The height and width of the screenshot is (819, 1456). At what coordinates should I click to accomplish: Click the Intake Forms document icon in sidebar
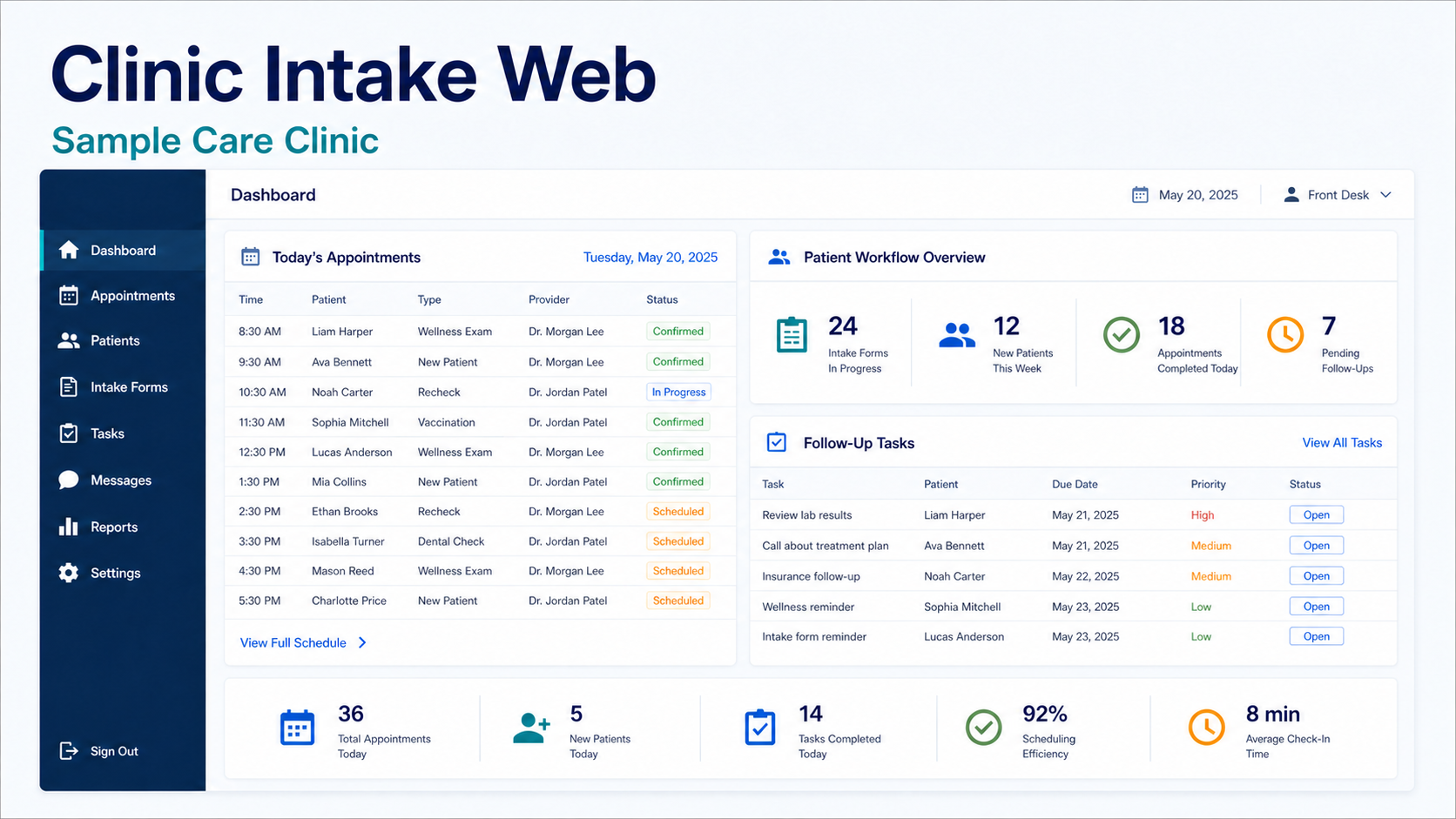point(69,387)
